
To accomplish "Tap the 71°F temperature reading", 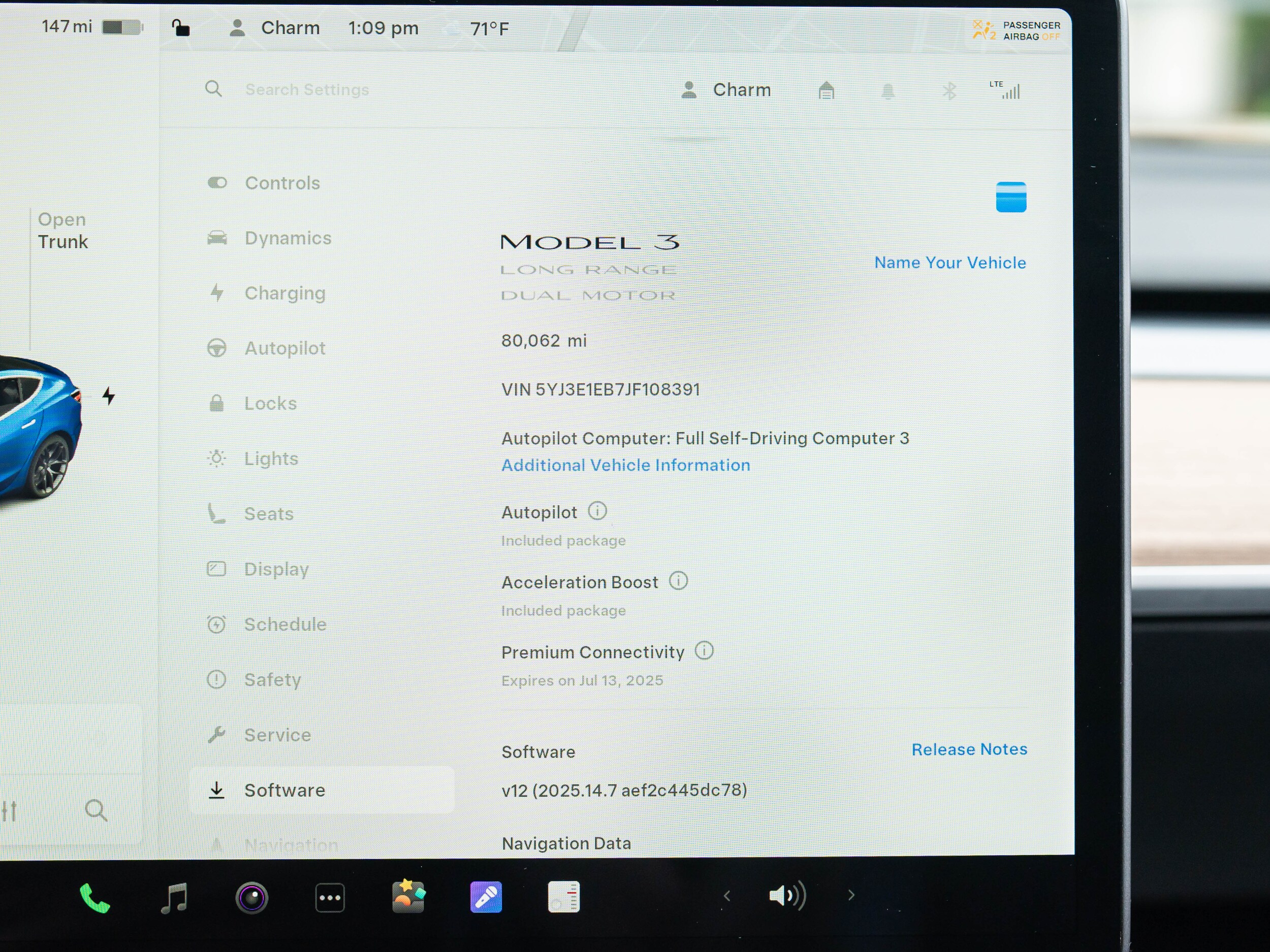I will pos(489,29).
